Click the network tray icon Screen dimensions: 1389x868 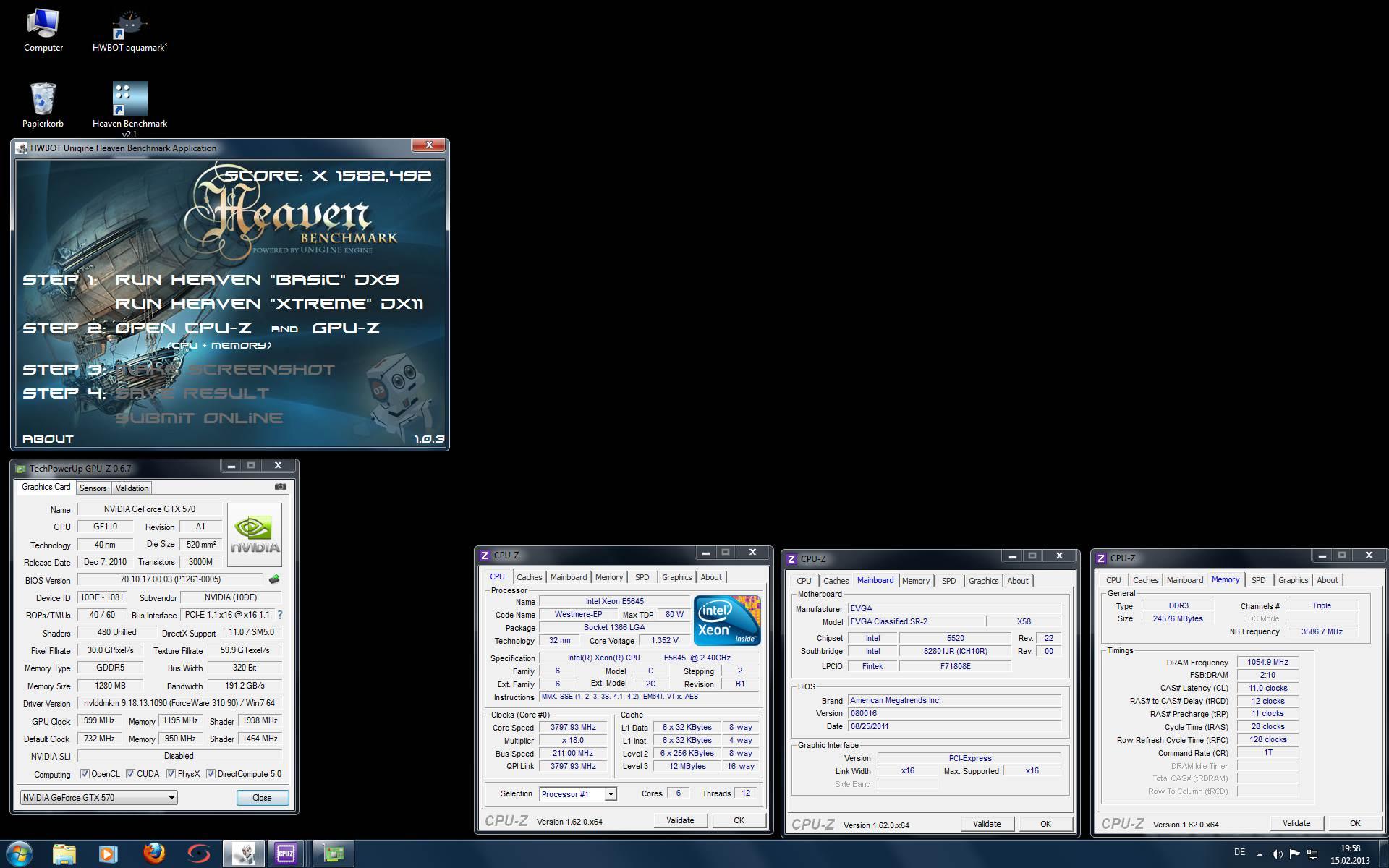pyautogui.click(x=1312, y=854)
